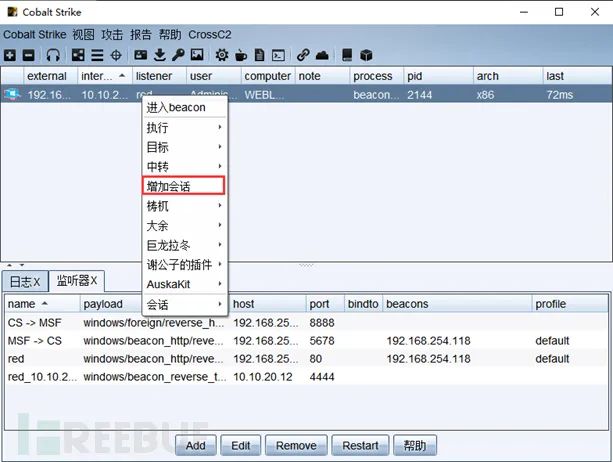Image resolution: width=613 pixels, height=462 pixels.
Task: Click the cloud manage web server icon
Action: 322,55
